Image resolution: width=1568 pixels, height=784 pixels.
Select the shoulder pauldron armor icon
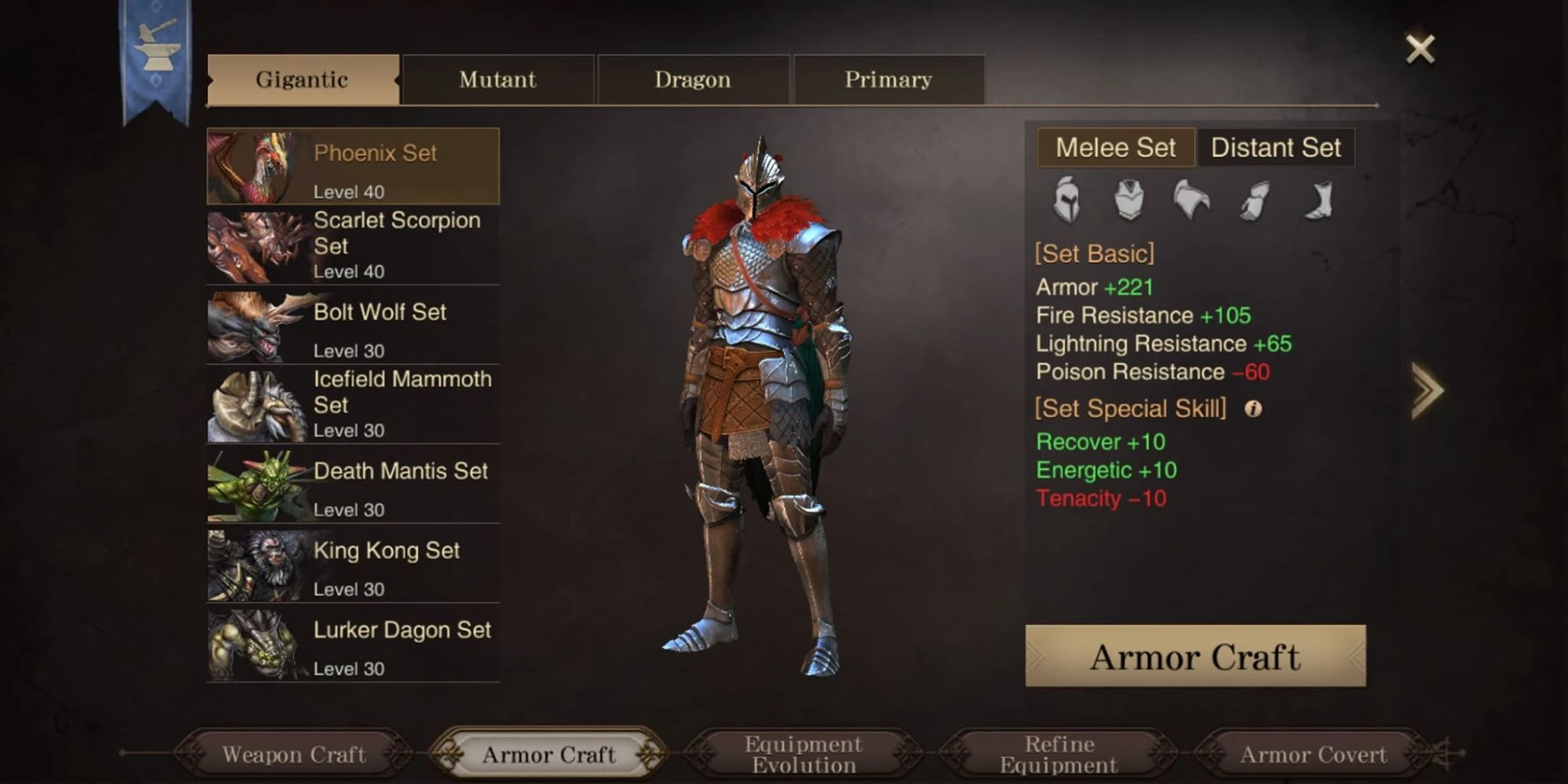[x=1191, y=200]
